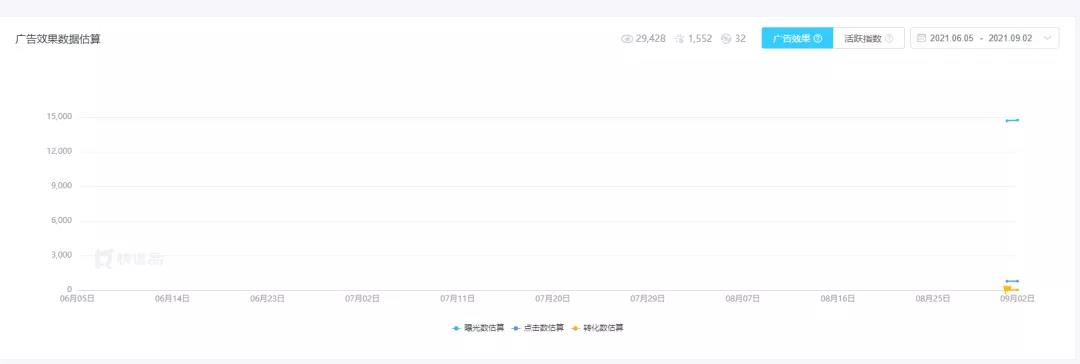
Task: Select the end date 2021.09.02
Action: (1010, 39)
